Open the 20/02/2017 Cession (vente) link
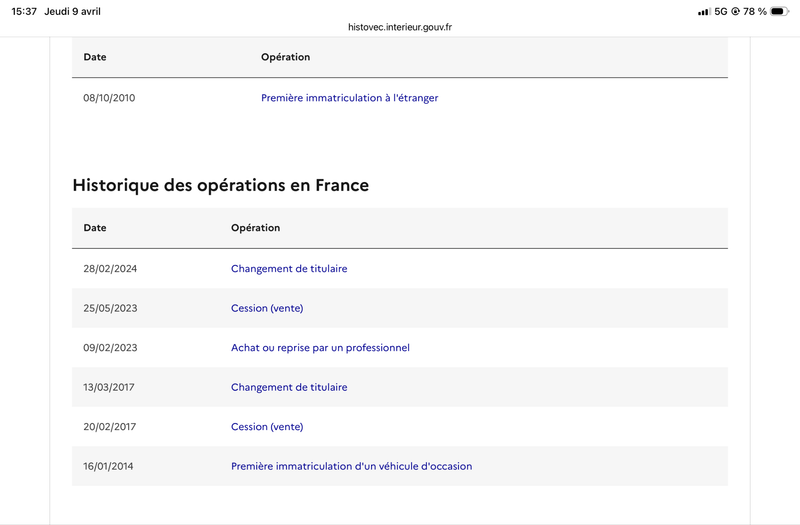The height and width of the screenshot is (525, 800). [266, 426]
